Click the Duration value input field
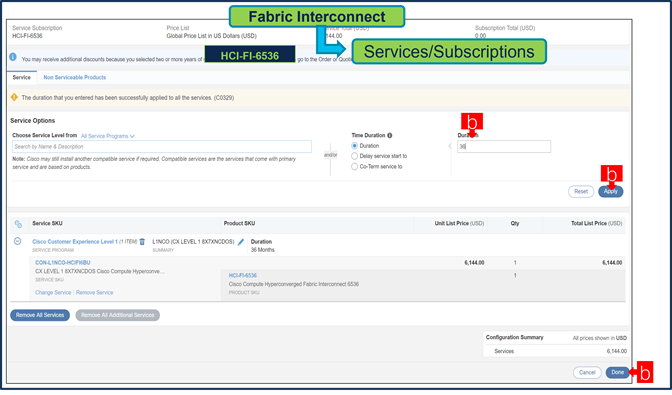The image size is (672, 395). point(504,147)
